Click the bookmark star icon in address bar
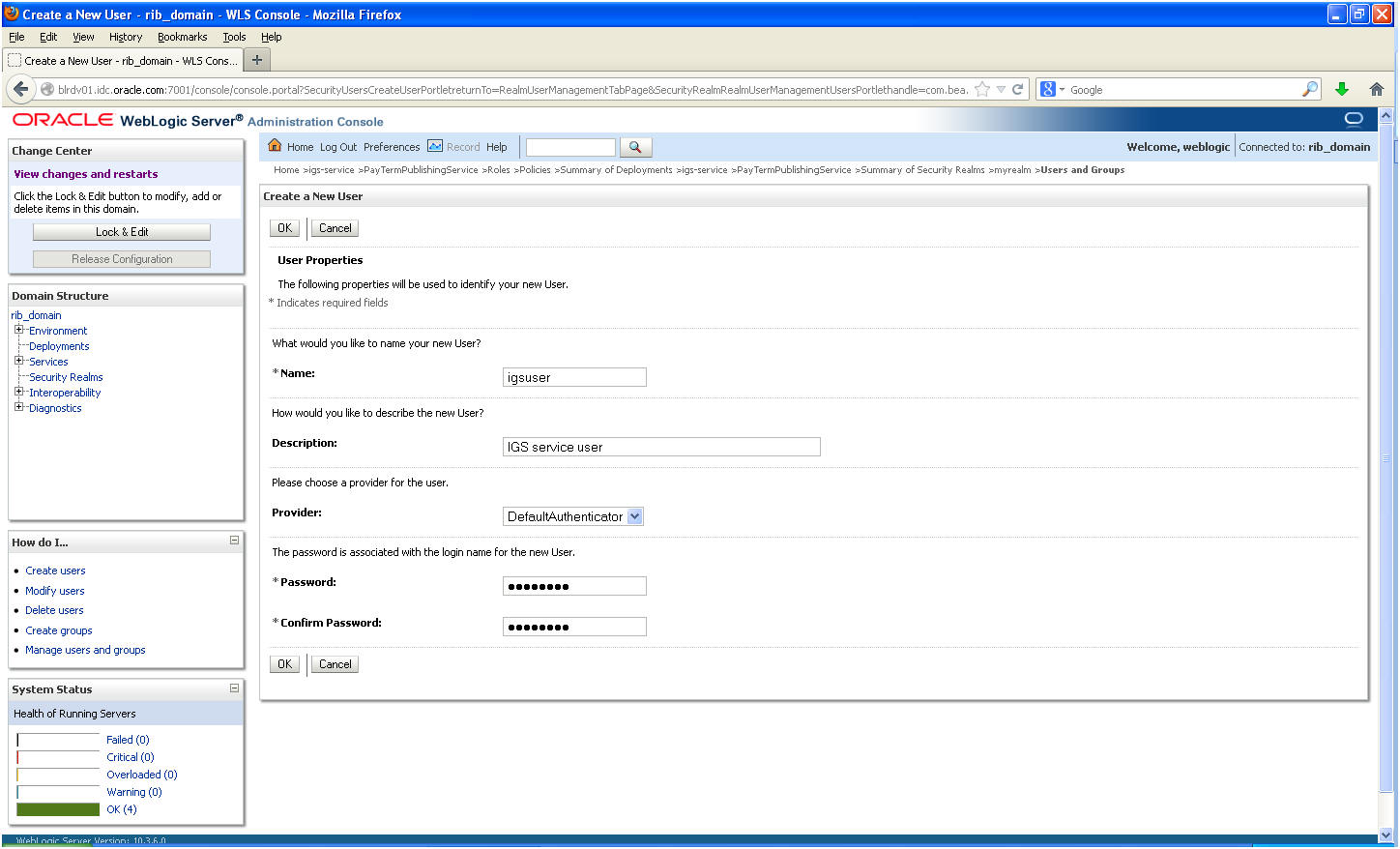 pyautogui.click(x=982, y=89)
